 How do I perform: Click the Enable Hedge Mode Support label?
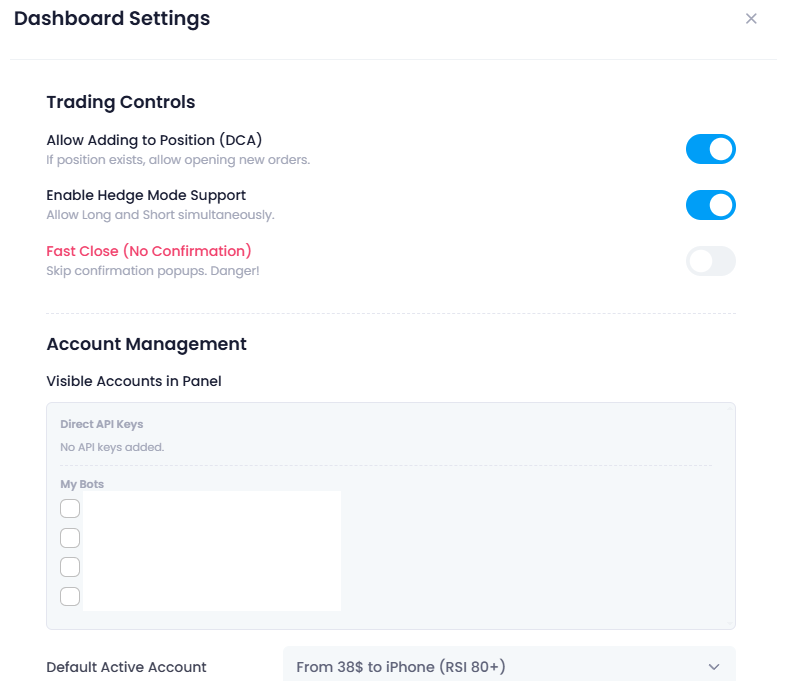click(x=146, y=195)
